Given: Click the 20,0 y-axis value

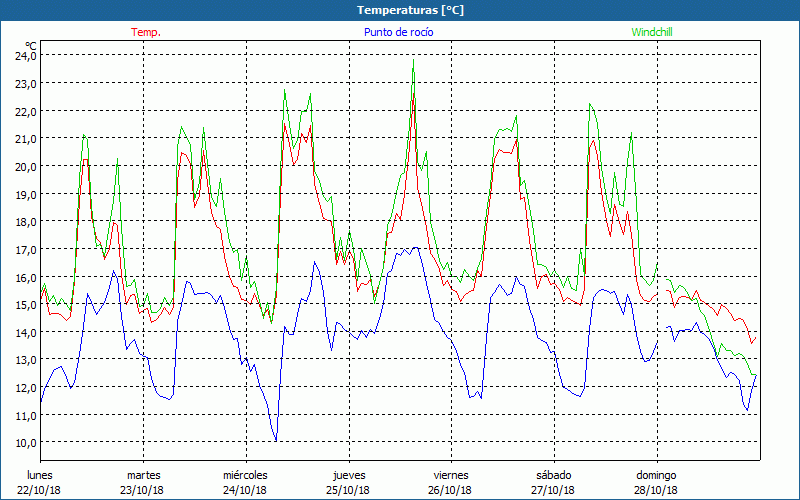Looking at the screenshot, I should click(26, 166).
